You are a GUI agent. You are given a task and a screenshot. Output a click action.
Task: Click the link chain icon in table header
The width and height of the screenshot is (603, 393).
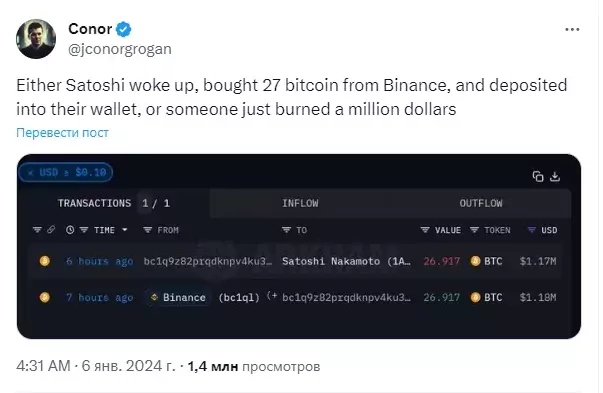click(51, 230)
